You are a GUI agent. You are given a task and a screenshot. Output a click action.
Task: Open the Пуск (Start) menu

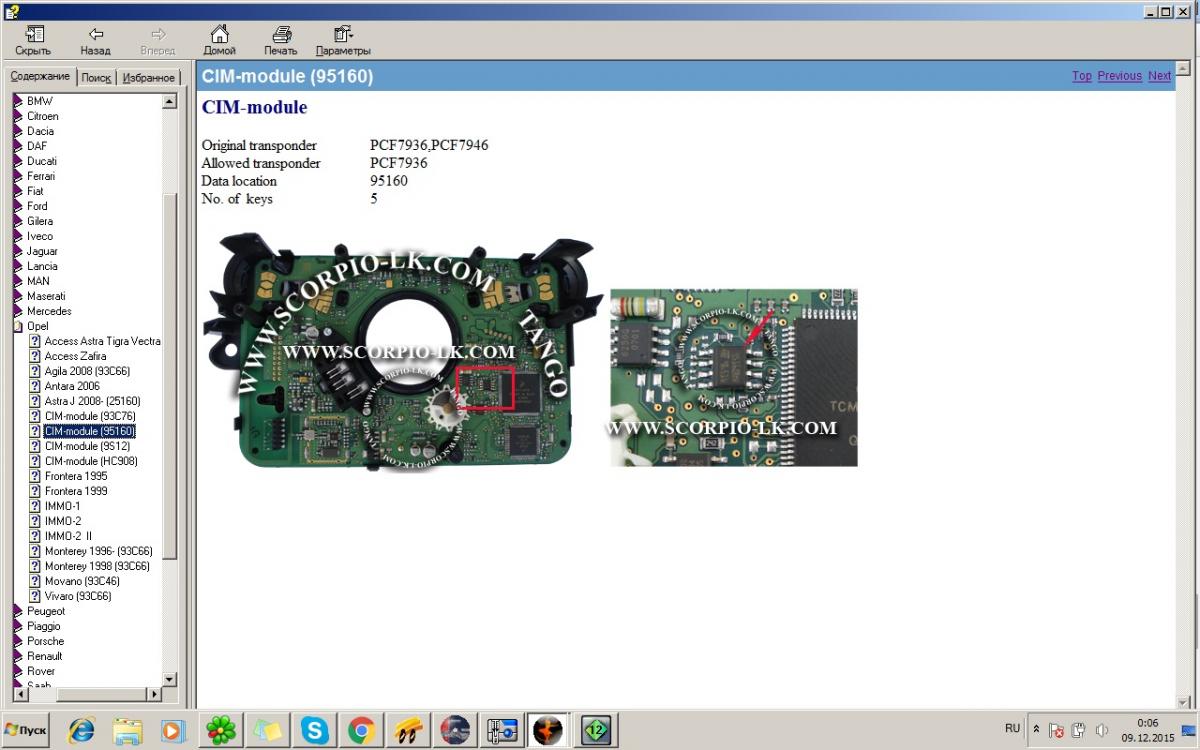[26, 730]
